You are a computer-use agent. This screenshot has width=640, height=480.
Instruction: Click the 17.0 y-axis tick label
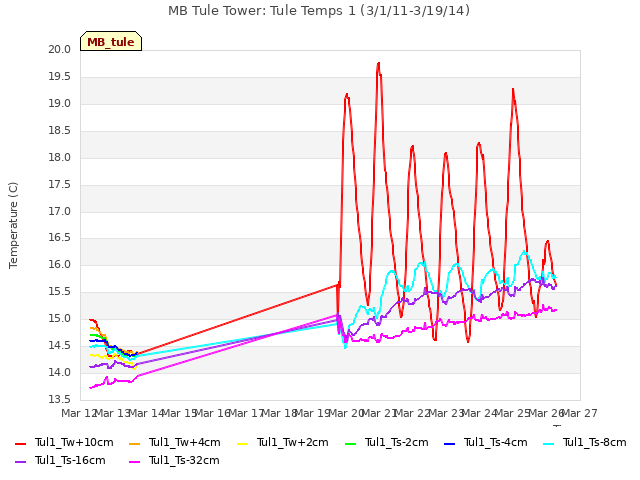pyautogui.click(x=60, y=211)
